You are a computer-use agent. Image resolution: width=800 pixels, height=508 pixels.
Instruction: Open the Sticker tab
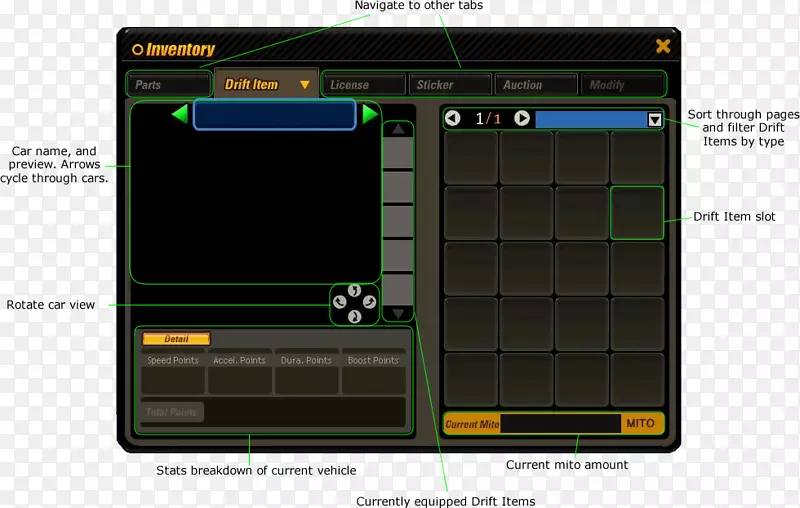tap(451, 85)
